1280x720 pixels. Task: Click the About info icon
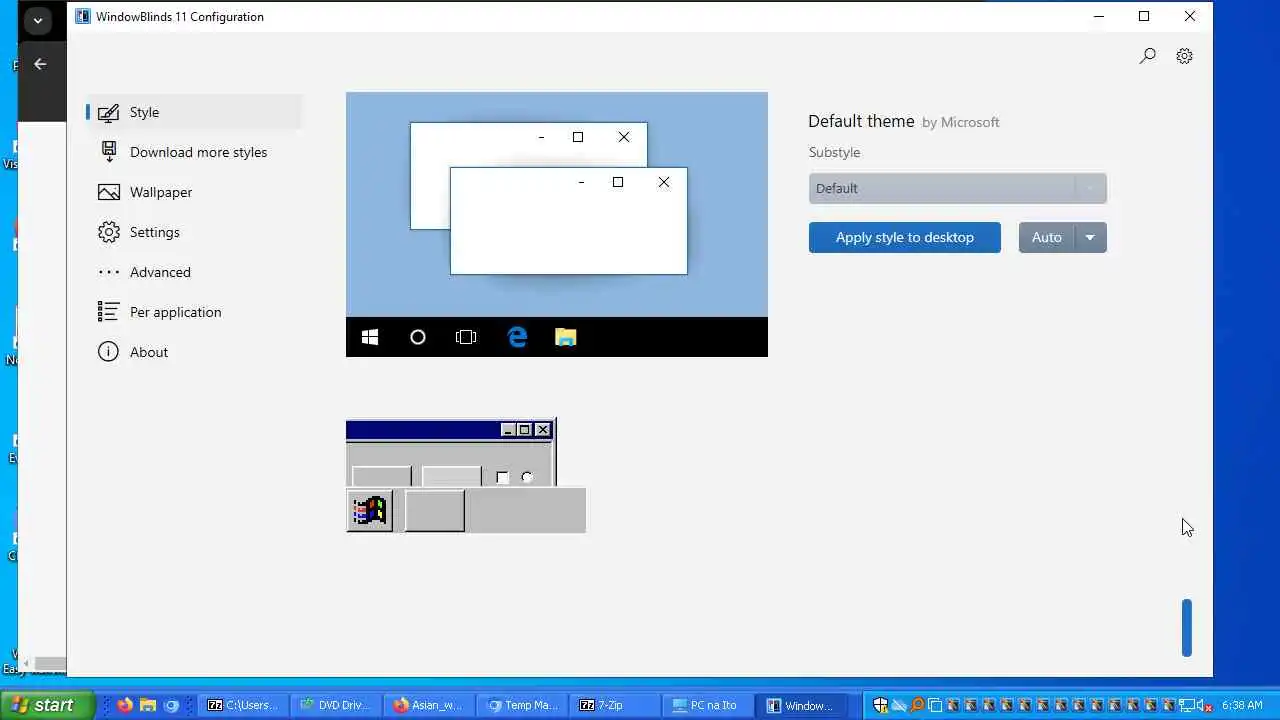108,352
